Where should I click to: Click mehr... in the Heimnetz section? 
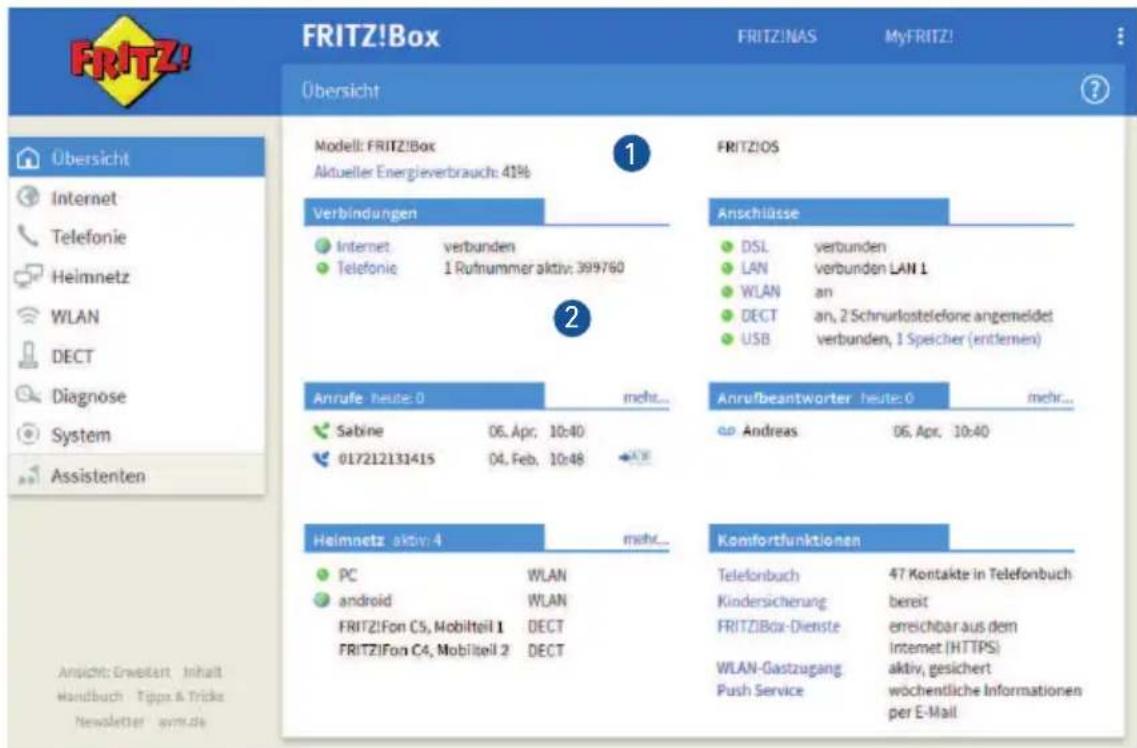pyautogui.click(x=645, y=539)
